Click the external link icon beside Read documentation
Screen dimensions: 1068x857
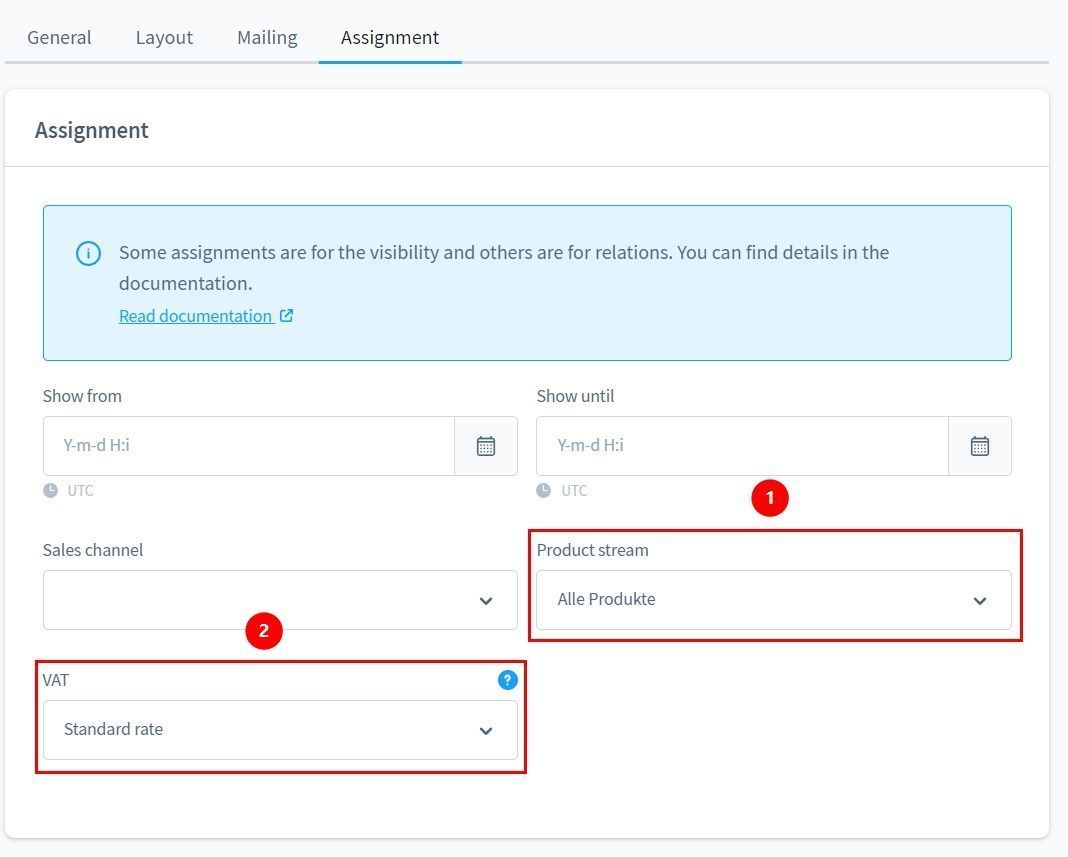286,316
